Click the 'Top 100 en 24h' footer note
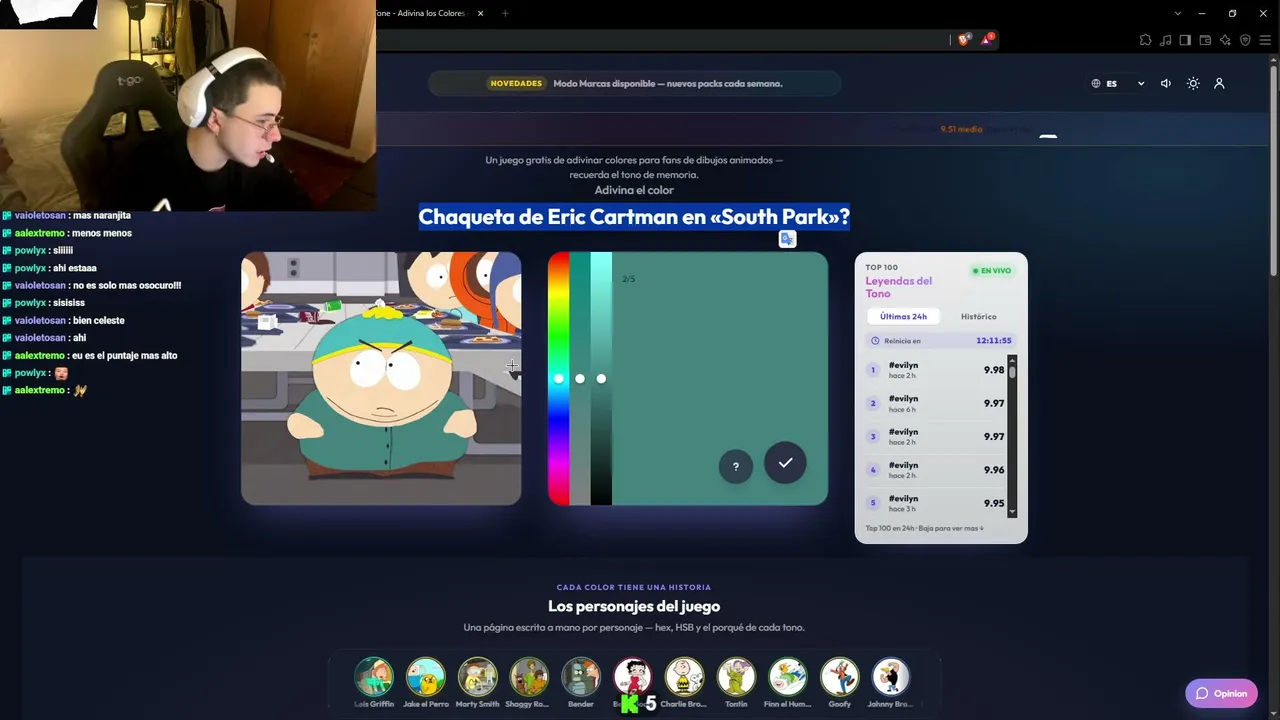The width and height of the screenshot is (1280, 720). [x=925, y=528]
